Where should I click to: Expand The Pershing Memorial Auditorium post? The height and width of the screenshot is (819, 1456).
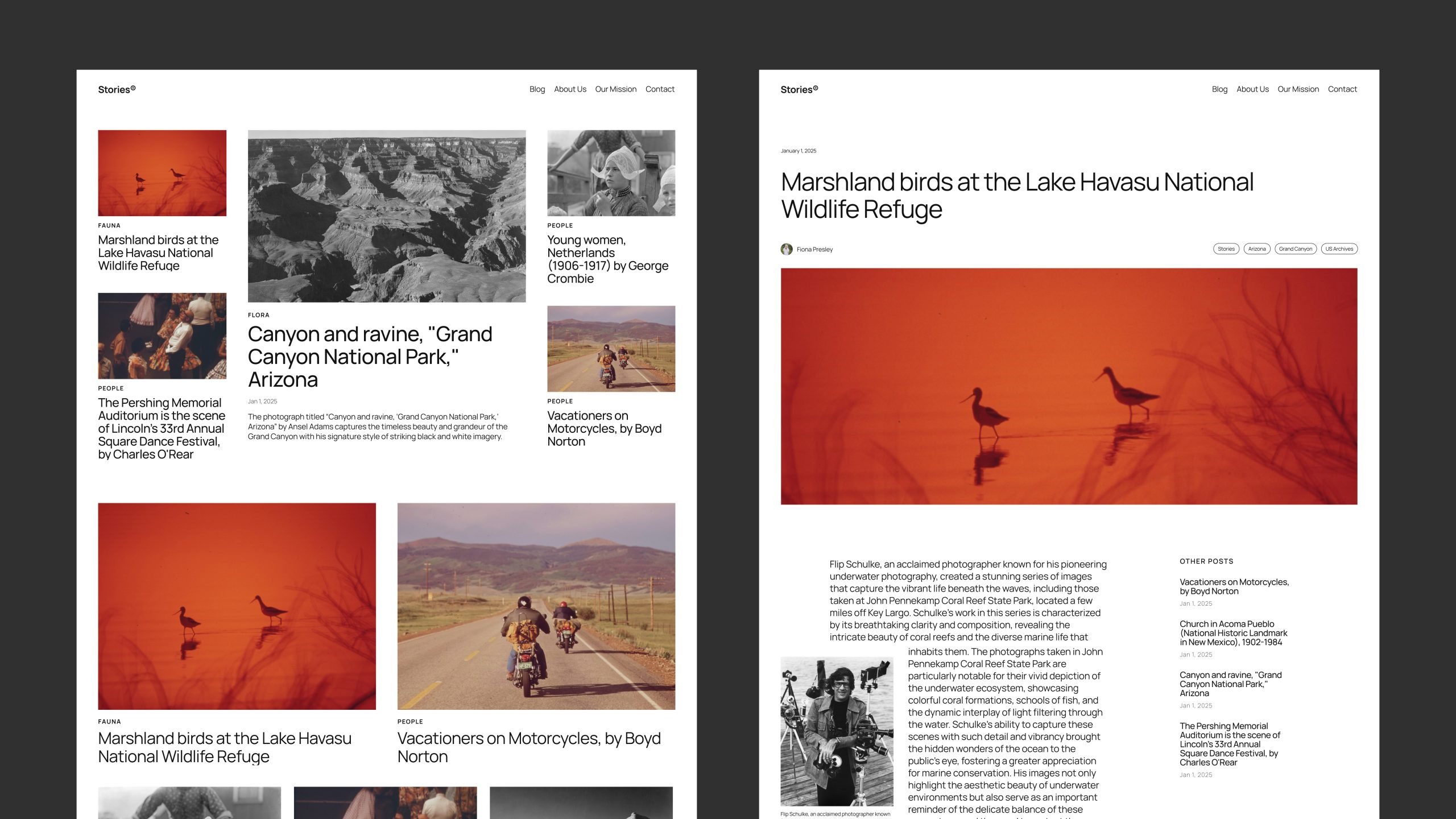(x=161, y=427)
